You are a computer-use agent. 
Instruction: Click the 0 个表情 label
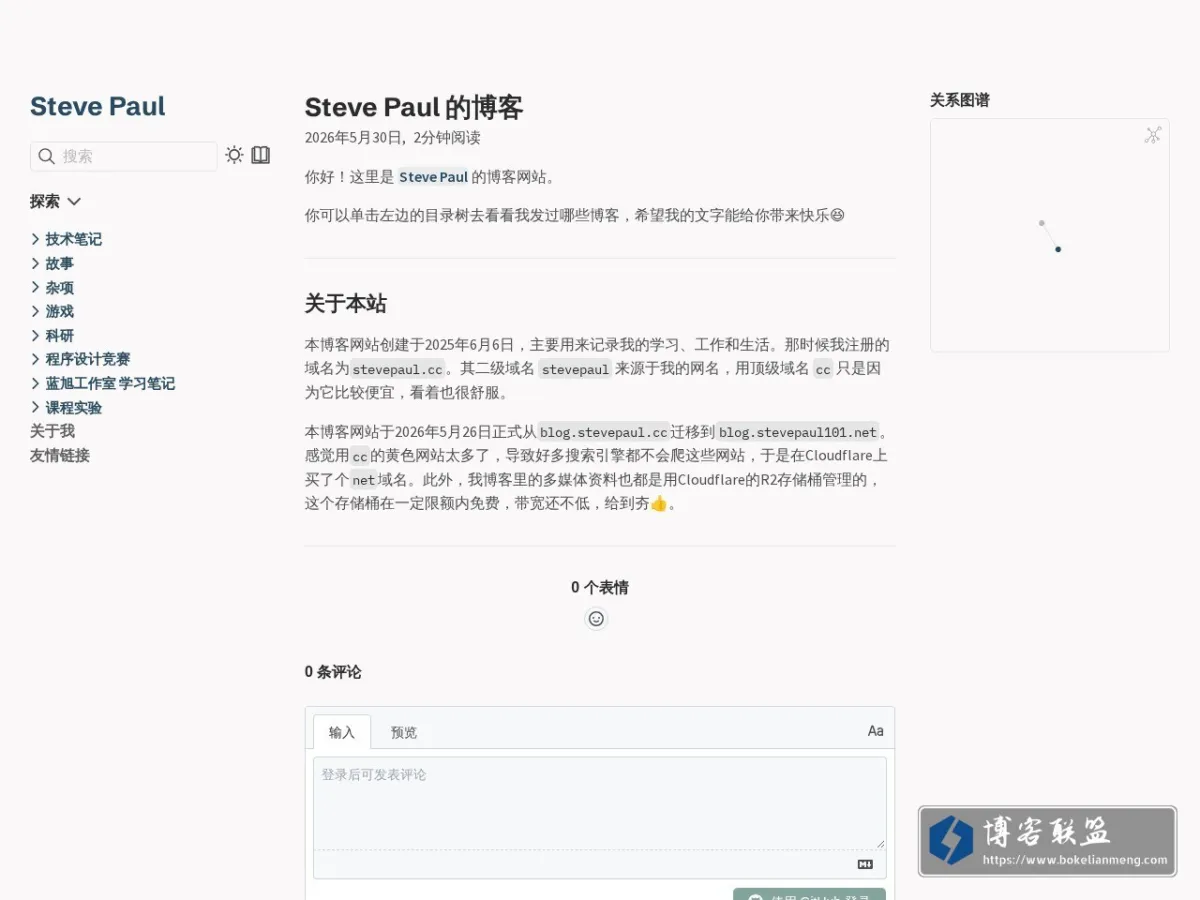coord(600,587)
